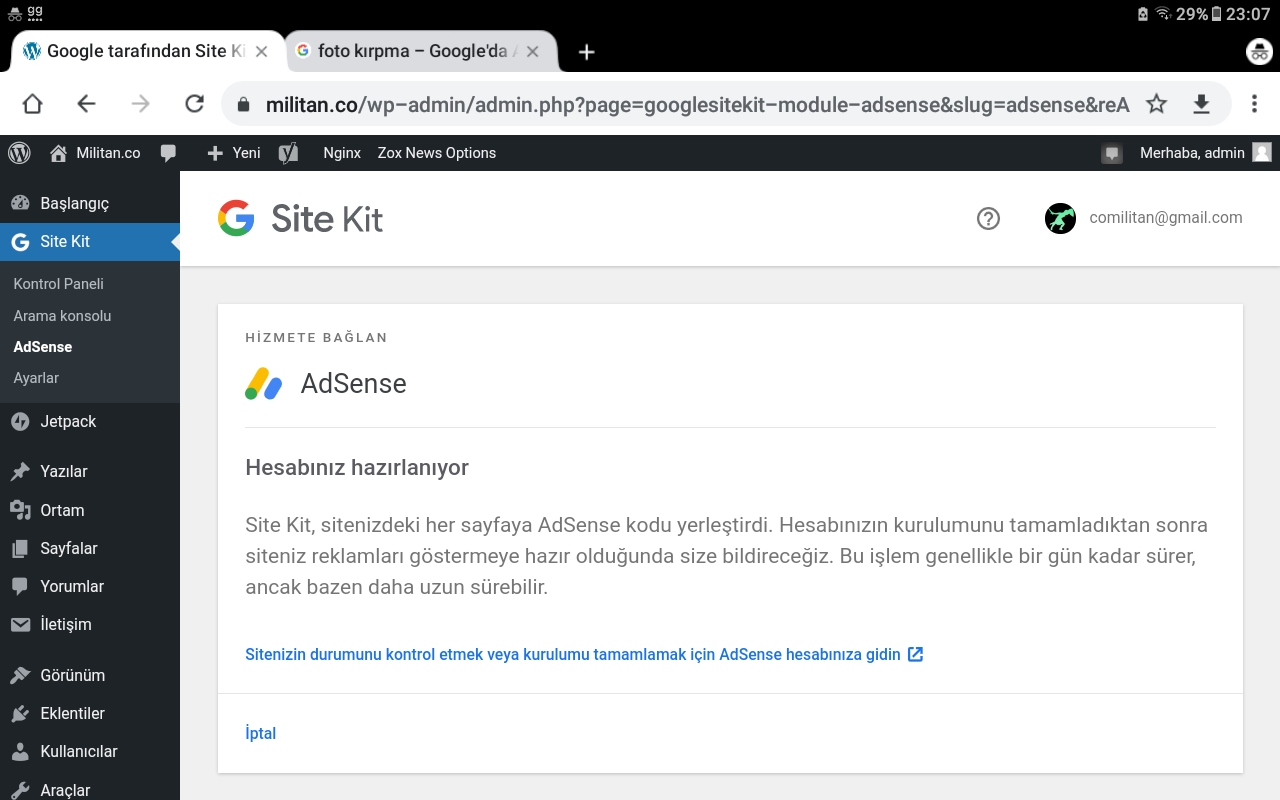Follow the AdSense hesabınıza gidin link
This screenshot has width=1280, height=800.
click(x=584, y=655)
